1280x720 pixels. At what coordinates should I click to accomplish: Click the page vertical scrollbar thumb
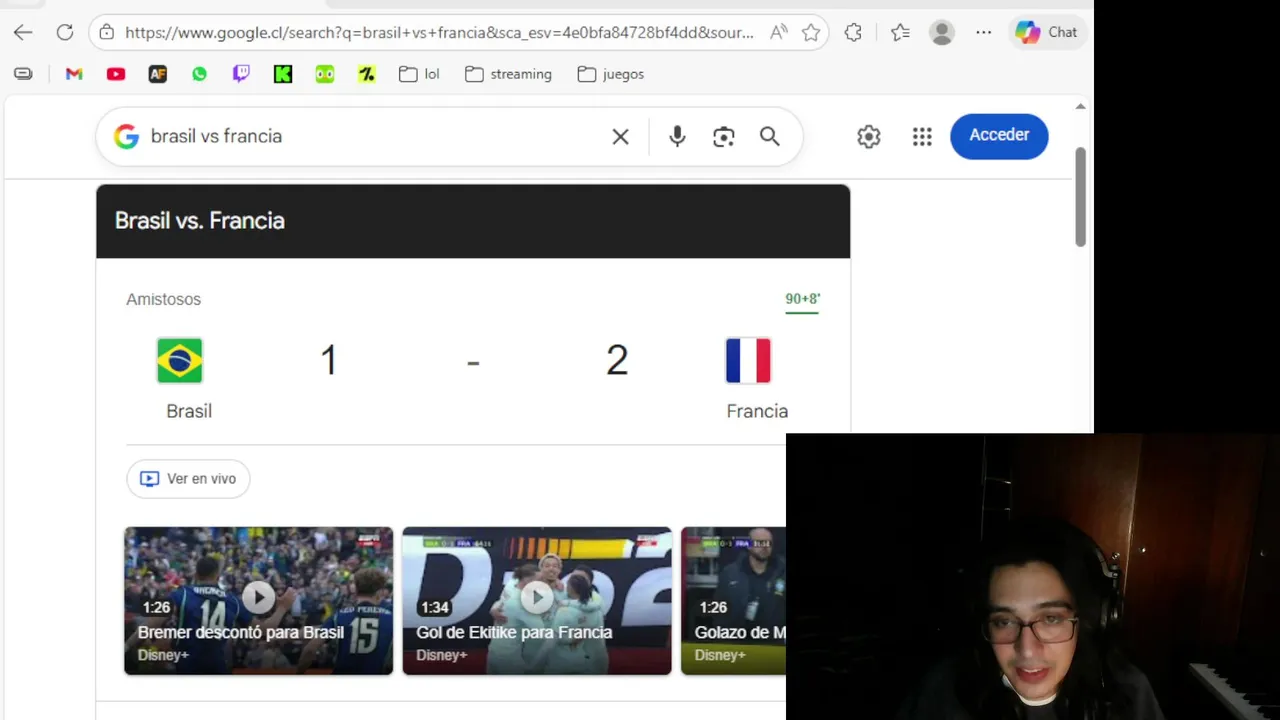[1080, 196]
